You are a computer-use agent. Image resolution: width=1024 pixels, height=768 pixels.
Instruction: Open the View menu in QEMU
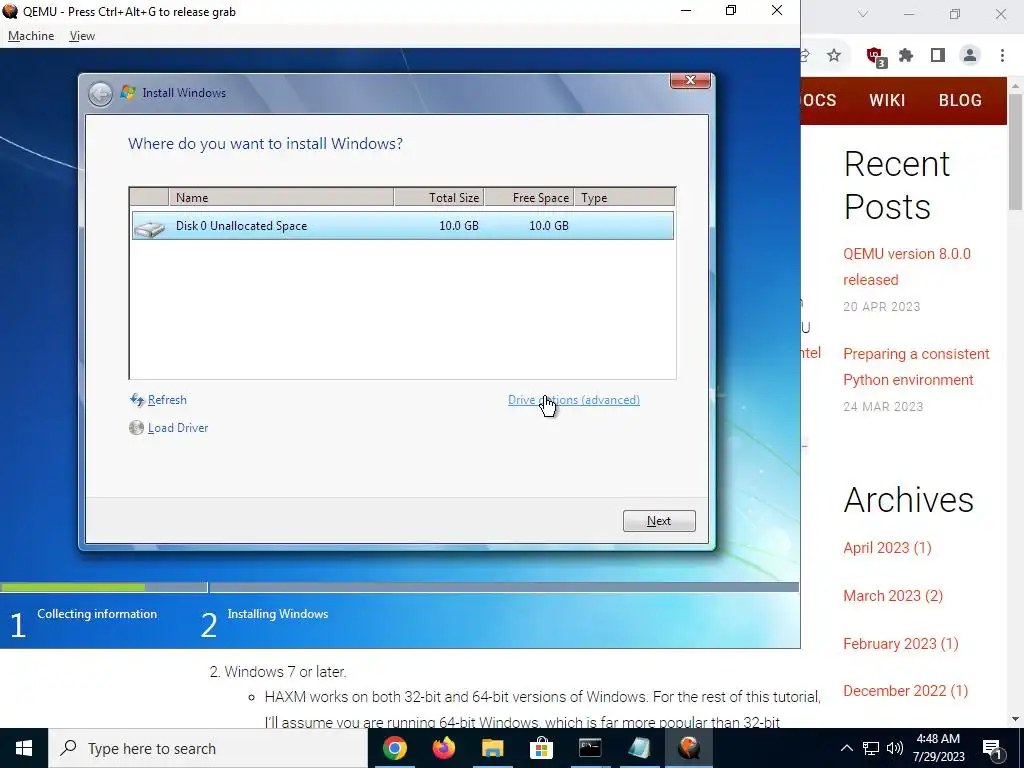82,36
